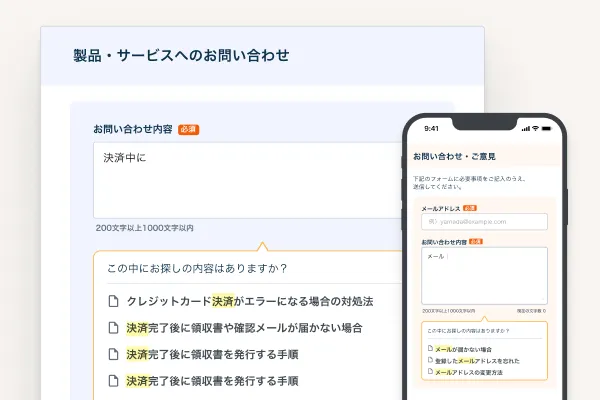Click 製品・サービスへのお問い合わせ page heading
Viewport: 600px width, 400px height.
click(x=181, y=56)
